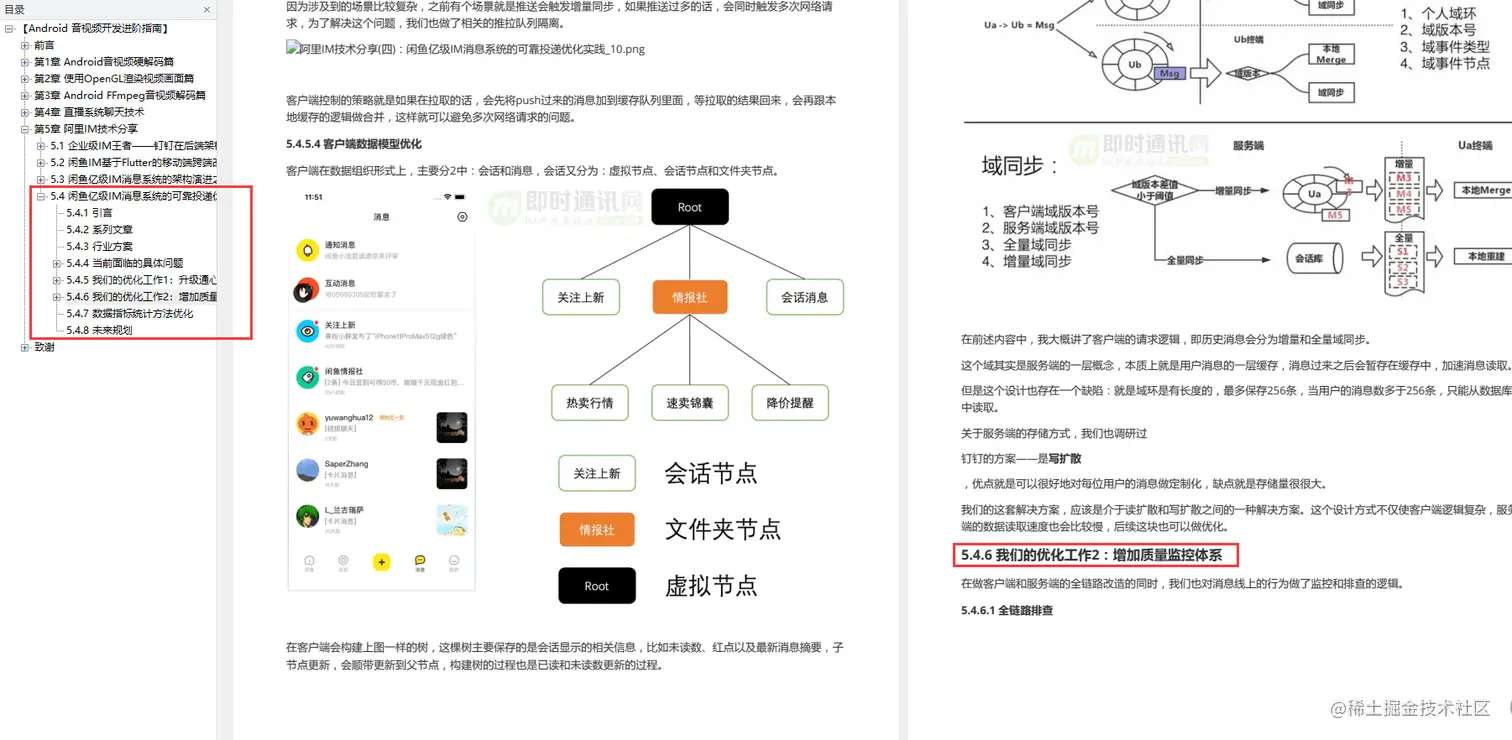This screenshot has width=1512, height=740.
Task: Jump to 5.4.5 我们的优化工作1
Action: 142,280
